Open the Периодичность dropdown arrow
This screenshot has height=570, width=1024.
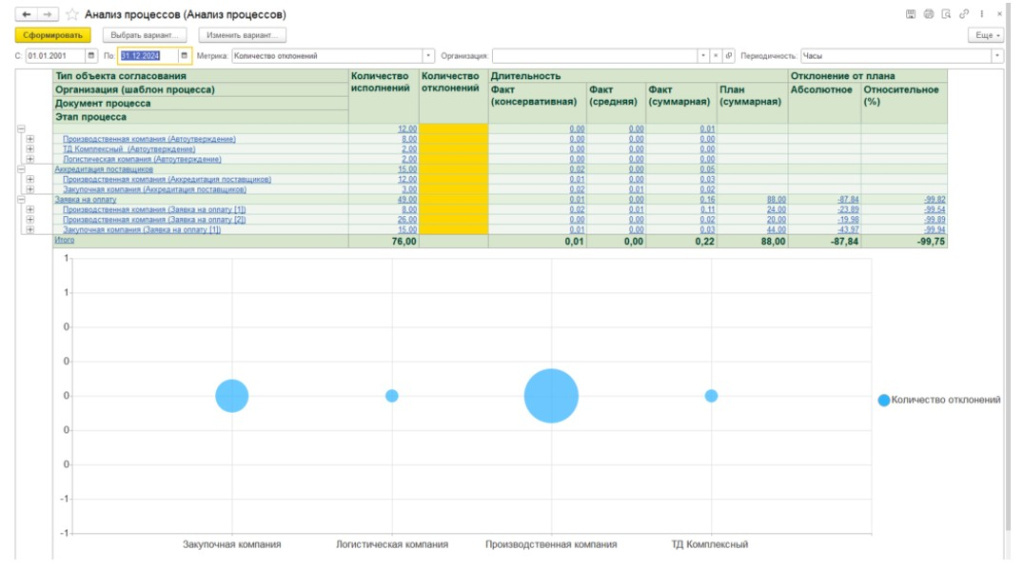997,56
